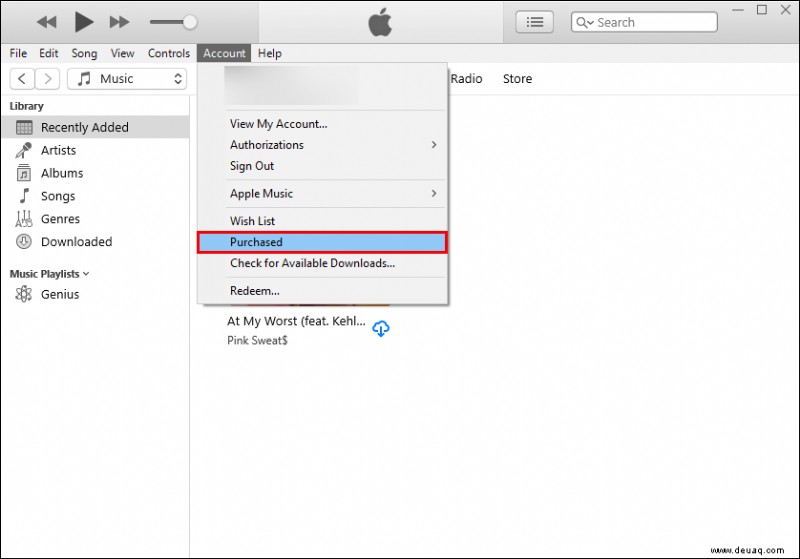Click the At My Worst song title
Image resolution: width=800 pixels, height=559 pixels.
pos(296,321)
